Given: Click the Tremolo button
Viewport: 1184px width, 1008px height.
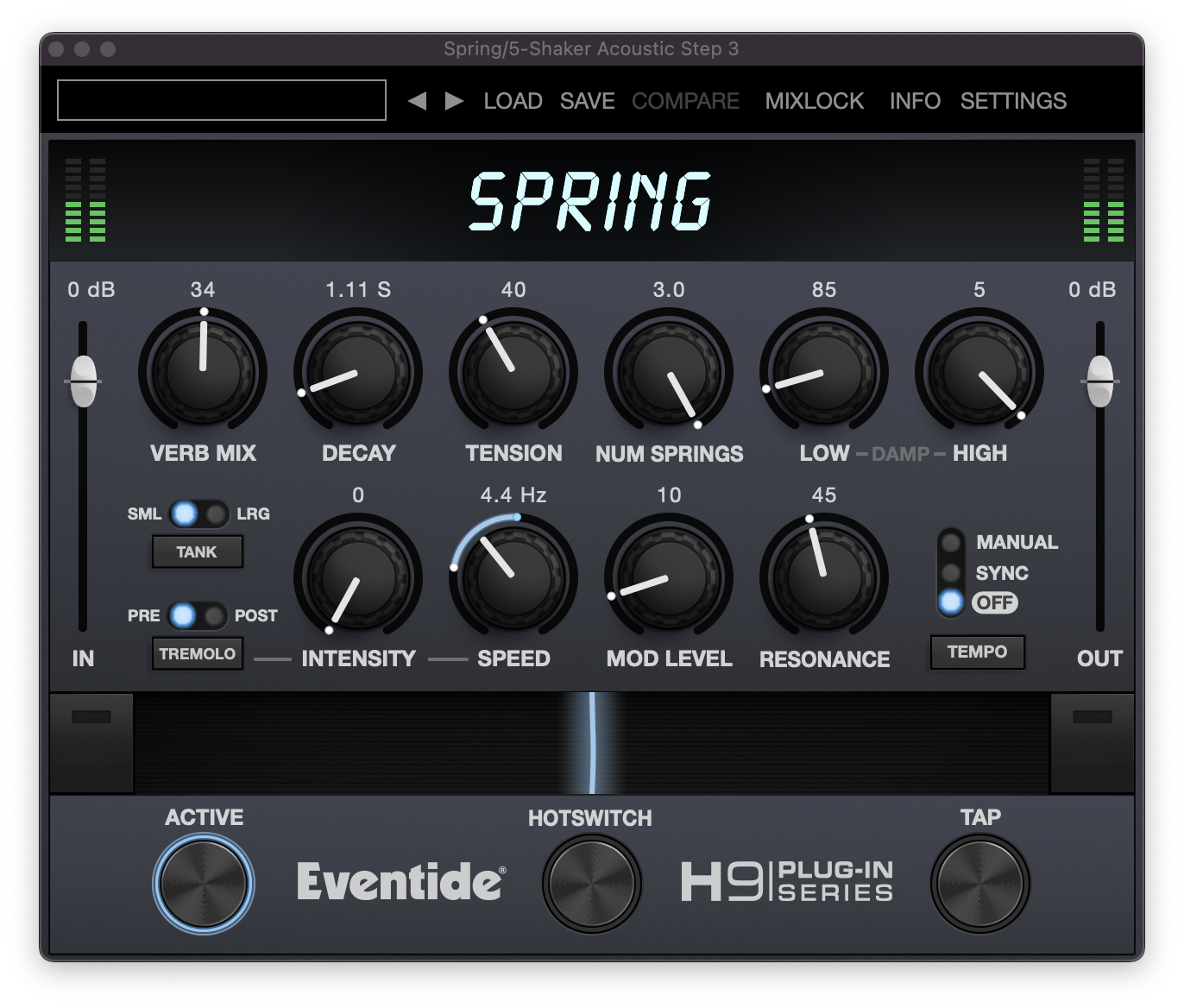Looking at the screenshot, I should point(198,653).
